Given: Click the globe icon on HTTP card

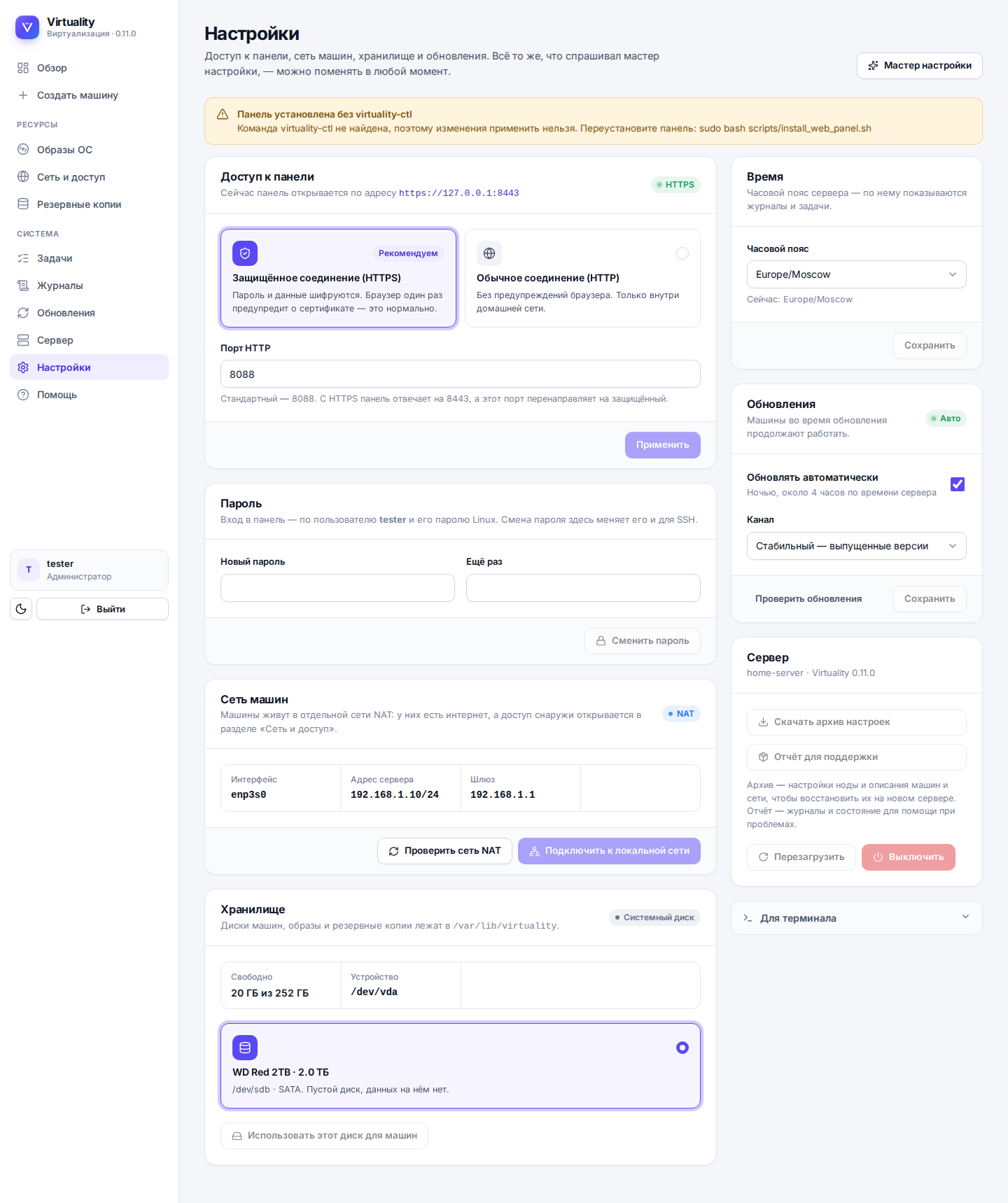Looking at the screenshot, I should click(x=489, y=253).
